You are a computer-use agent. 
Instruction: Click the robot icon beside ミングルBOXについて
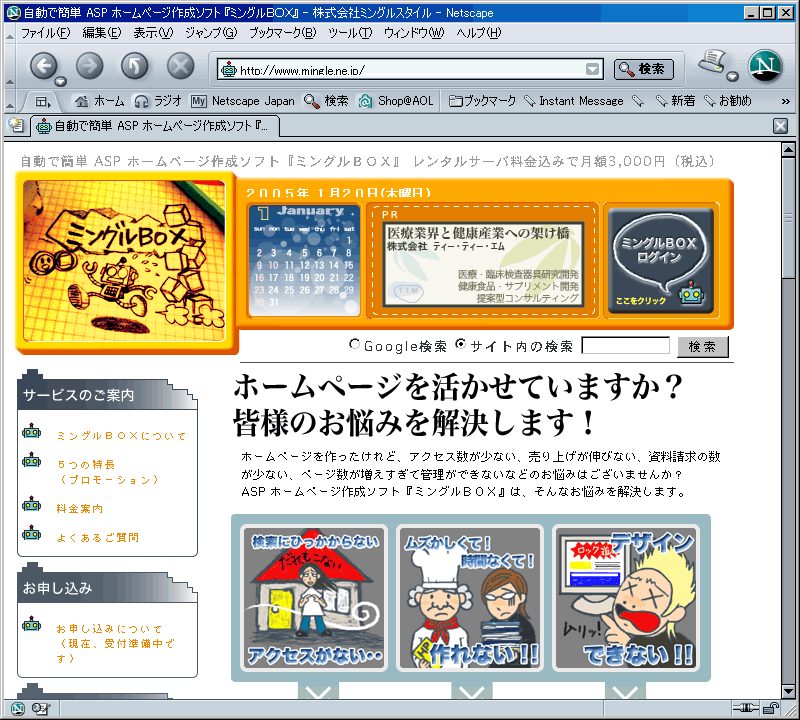click(x=32, y=432)
